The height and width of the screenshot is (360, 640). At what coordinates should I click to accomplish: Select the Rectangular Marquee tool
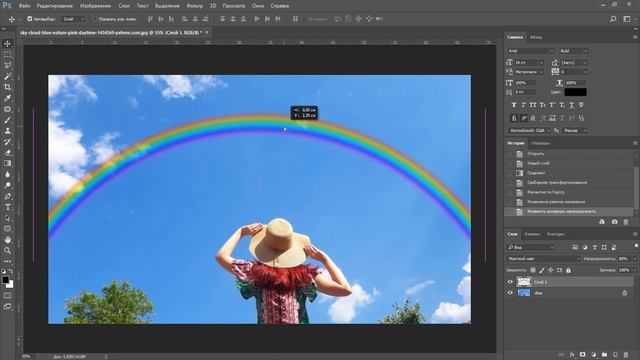click(x=7, y=54)
